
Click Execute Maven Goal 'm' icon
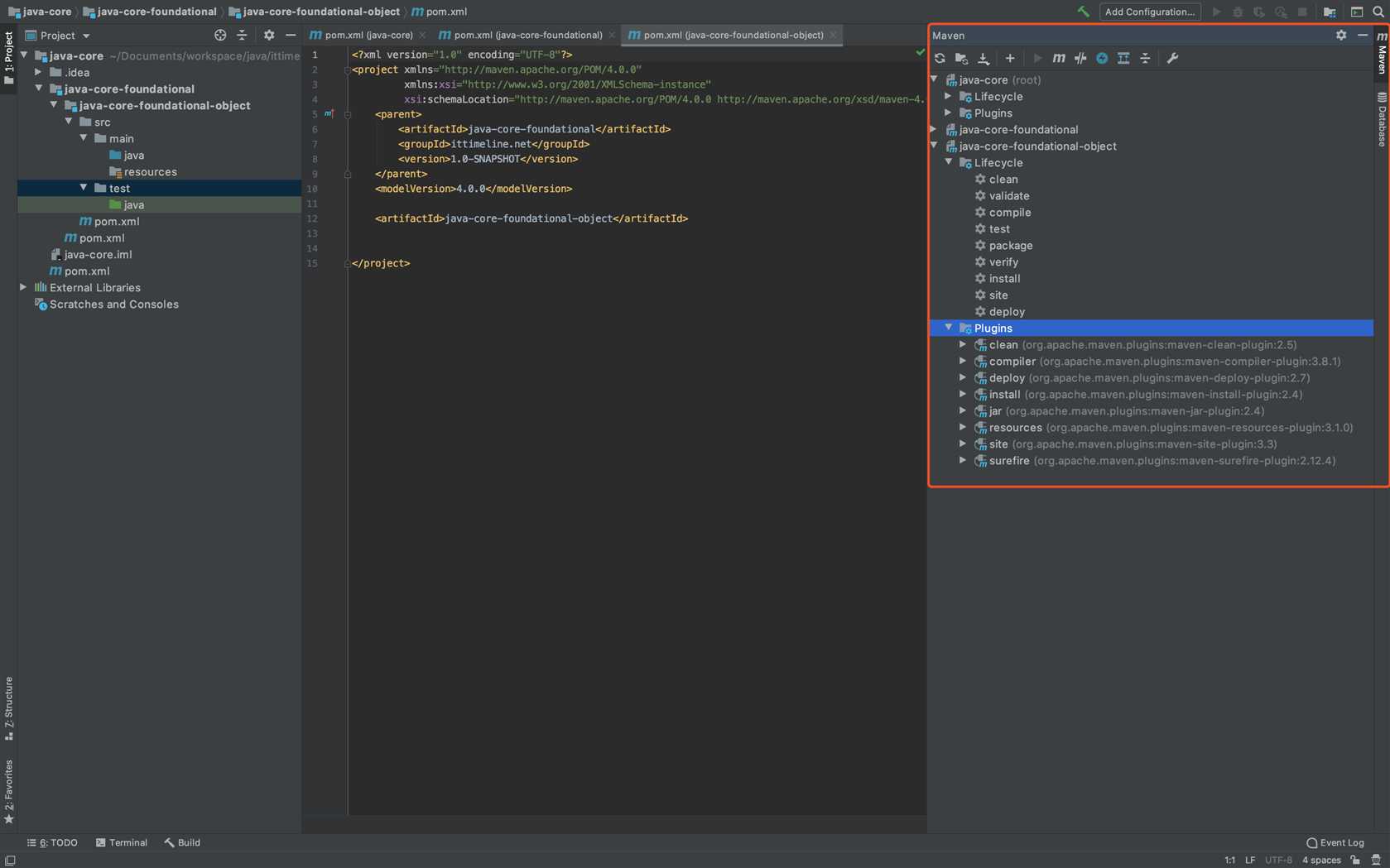pyautogui.click(x=1059, y=58)
